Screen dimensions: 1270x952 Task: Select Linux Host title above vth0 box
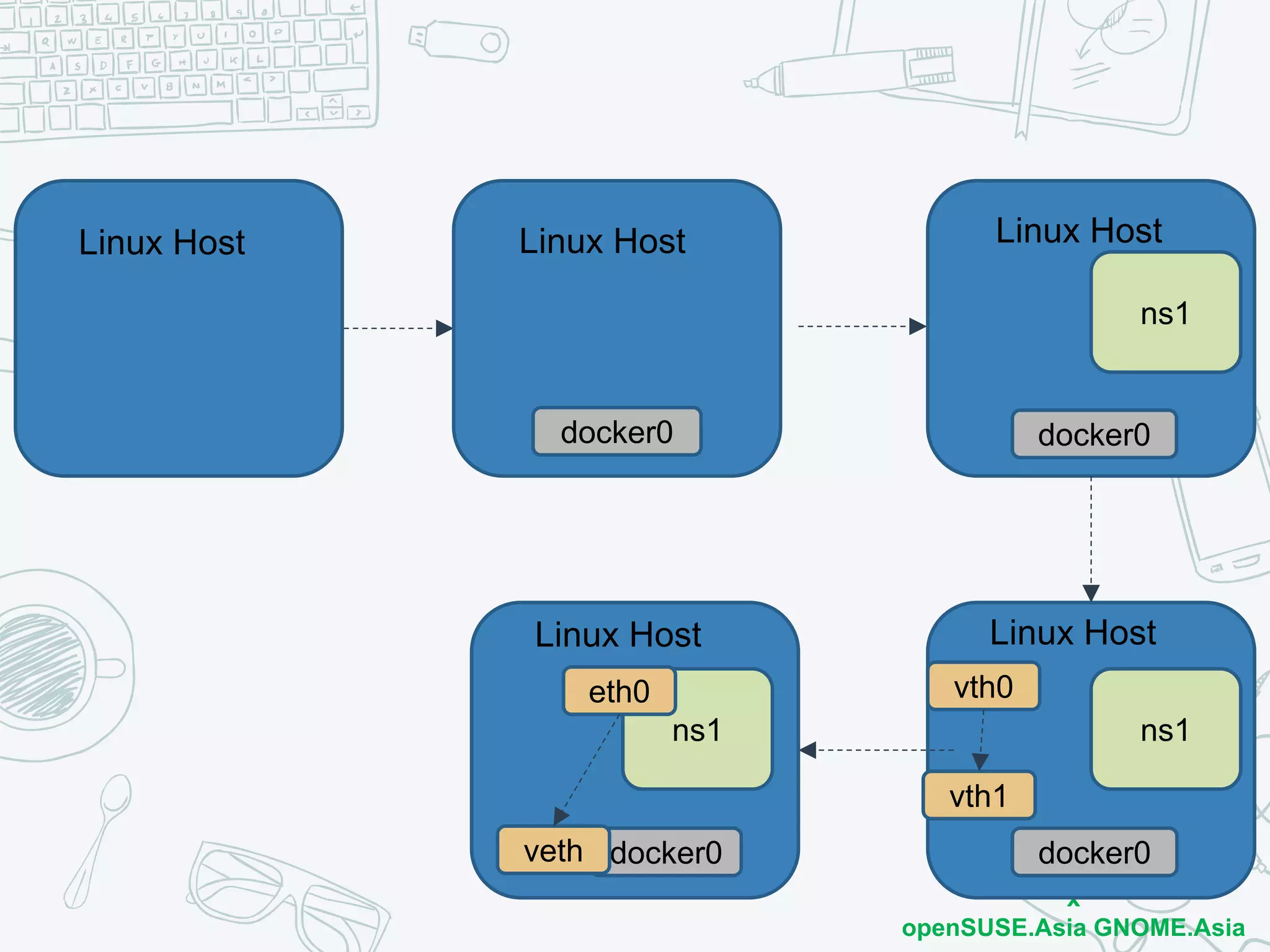[1073, 632]
